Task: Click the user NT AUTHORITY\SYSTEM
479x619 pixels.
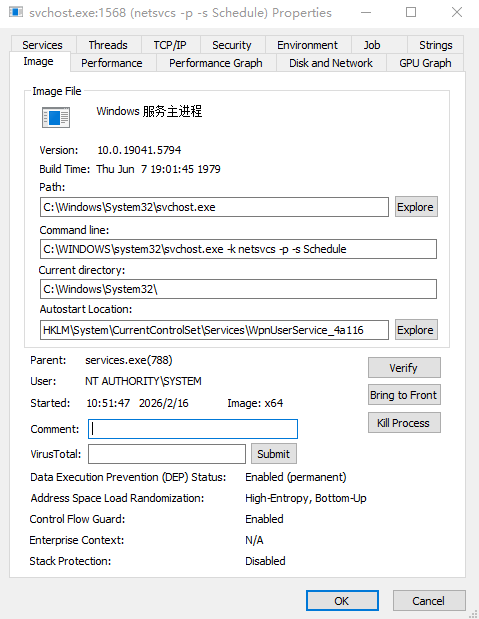Action: pos(143,381)
